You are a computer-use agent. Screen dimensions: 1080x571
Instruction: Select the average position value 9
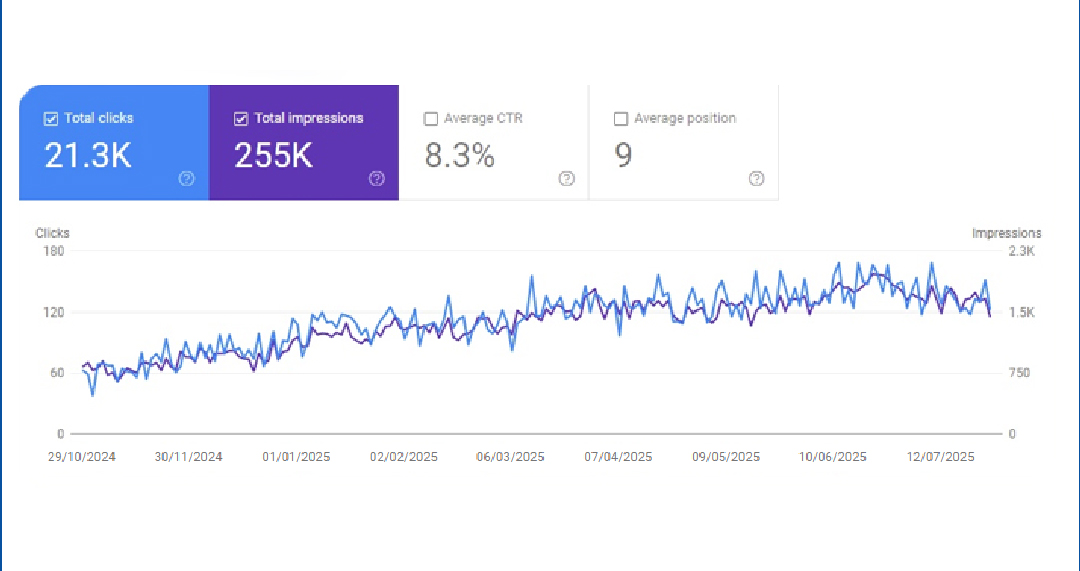point(623,156)
